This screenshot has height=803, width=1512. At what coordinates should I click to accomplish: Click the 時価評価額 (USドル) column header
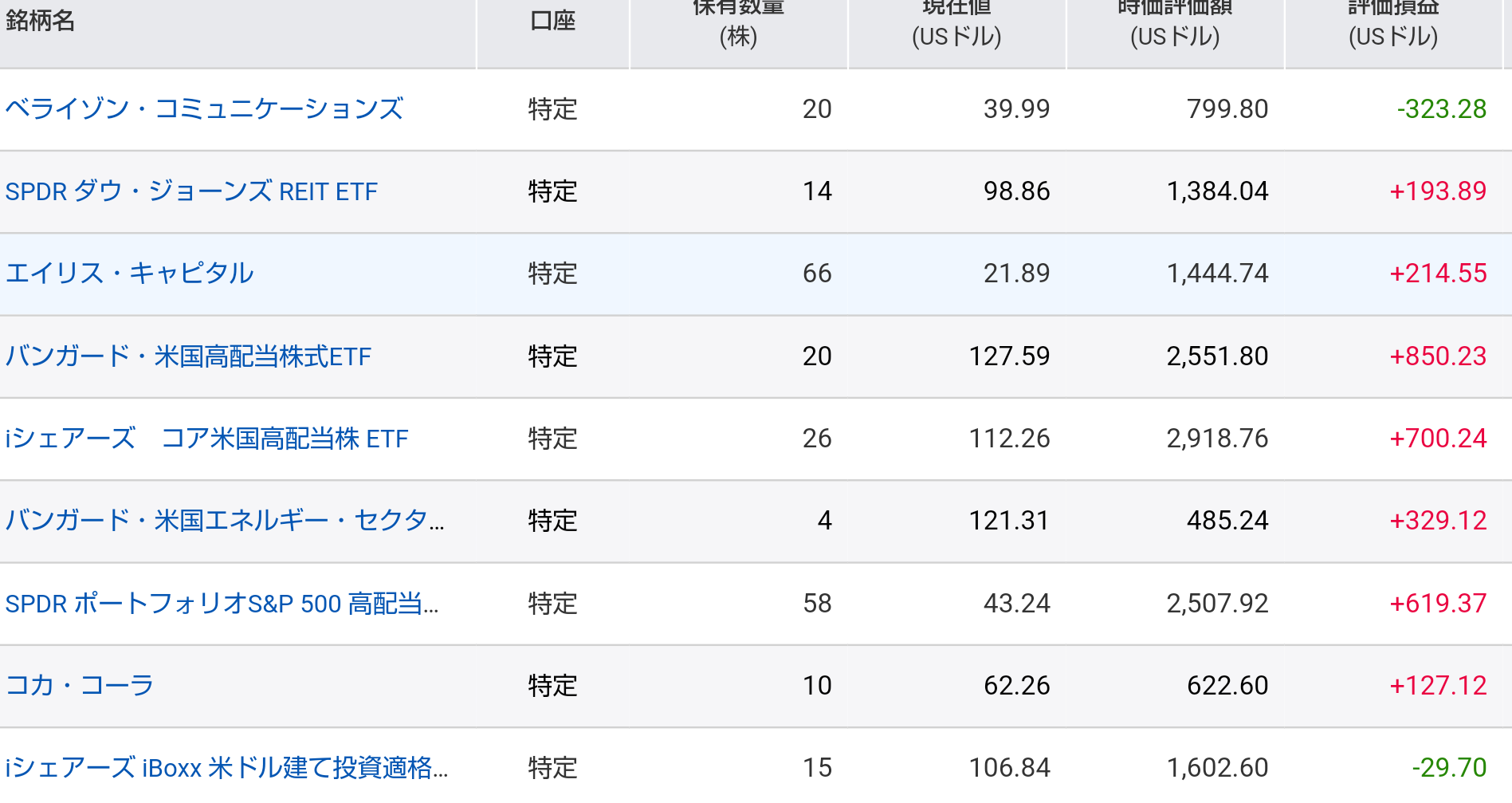pyautogui.click(x=1175, y=22)
